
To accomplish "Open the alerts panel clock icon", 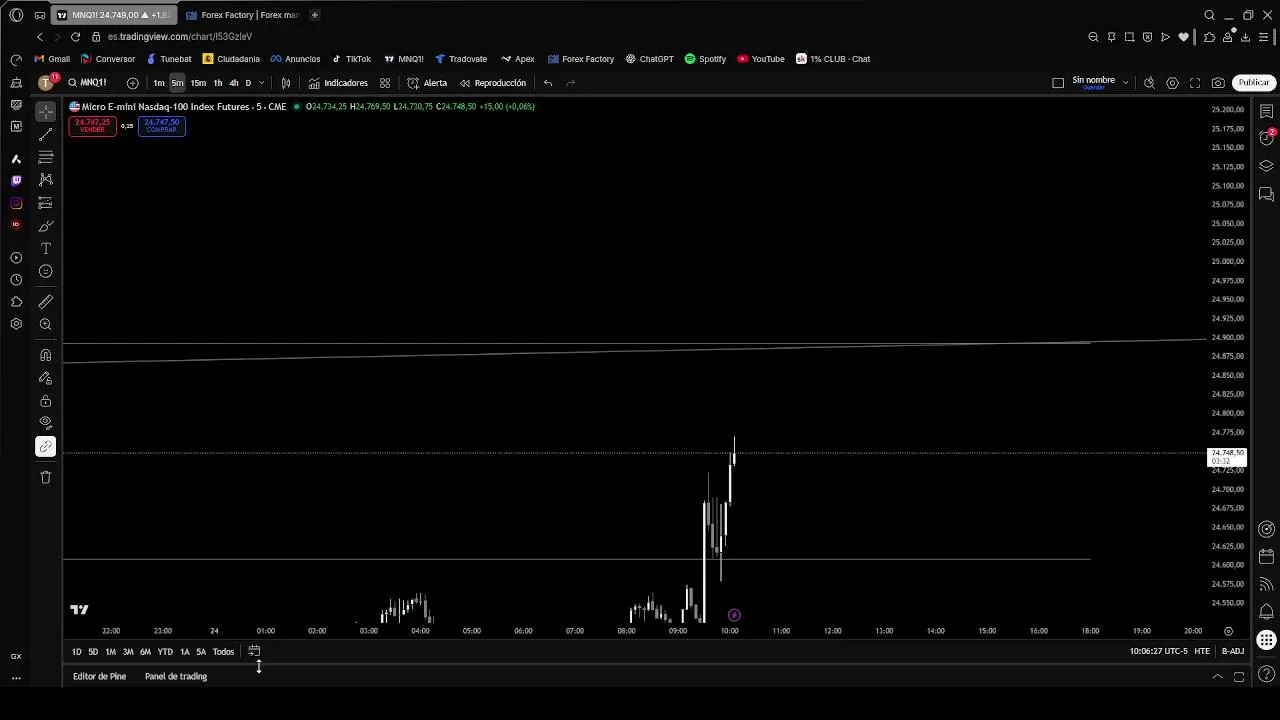I will pyautogui.click(x=1266, y=138).
